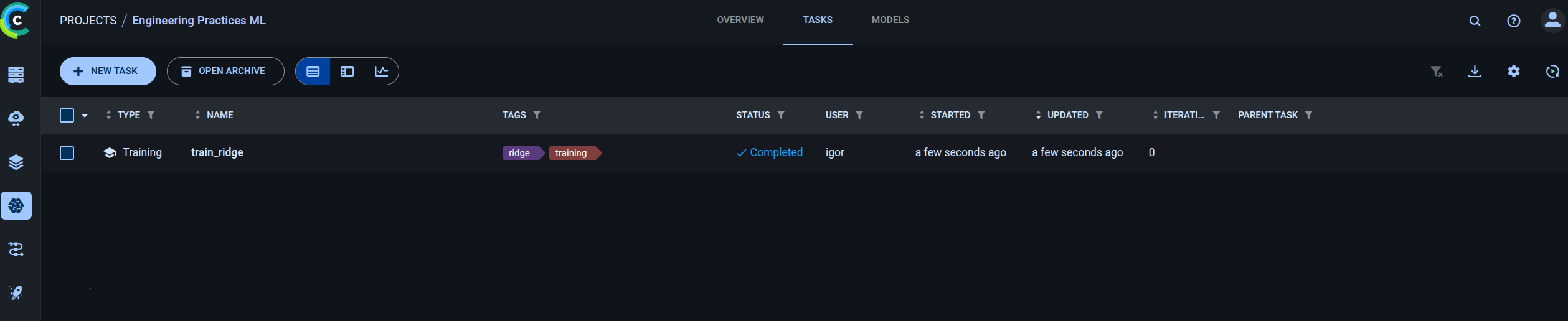Expand the selection dropdown arrow beside header checkbox
The width and height of the screenshot is (1568, 321).
click(x=85, y=116)
